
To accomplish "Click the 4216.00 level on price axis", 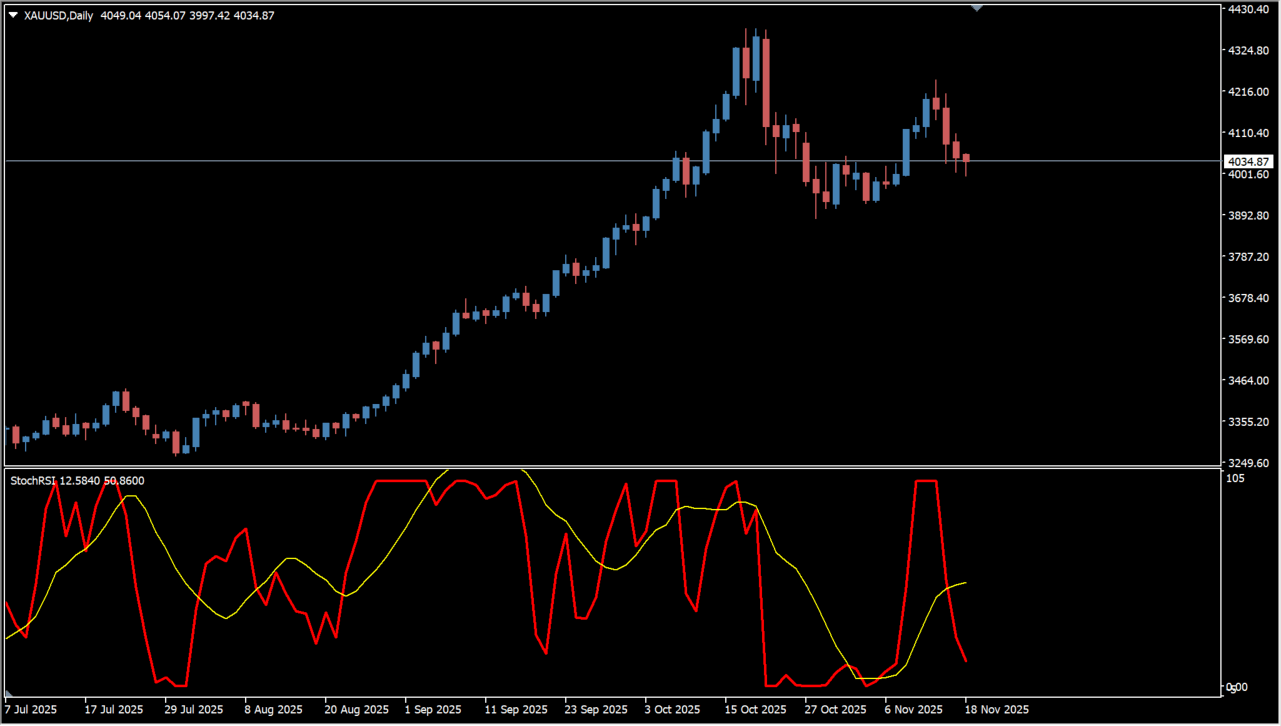I will 1247,92.
